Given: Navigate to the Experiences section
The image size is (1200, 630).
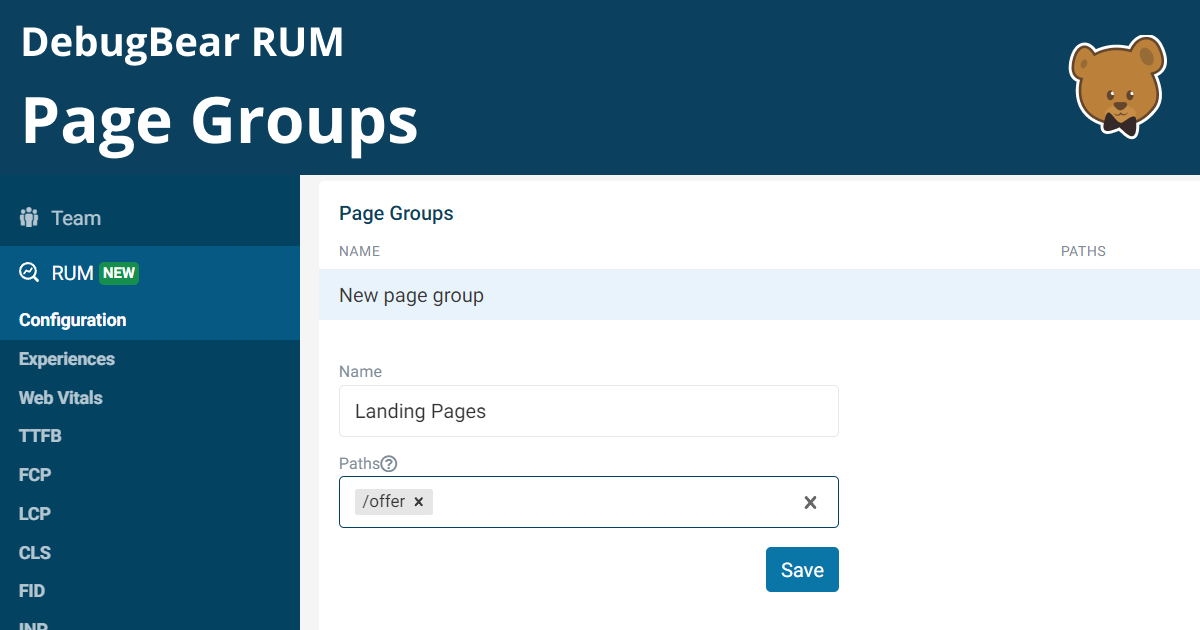Looking at the screenshot, I should point(66,358).
